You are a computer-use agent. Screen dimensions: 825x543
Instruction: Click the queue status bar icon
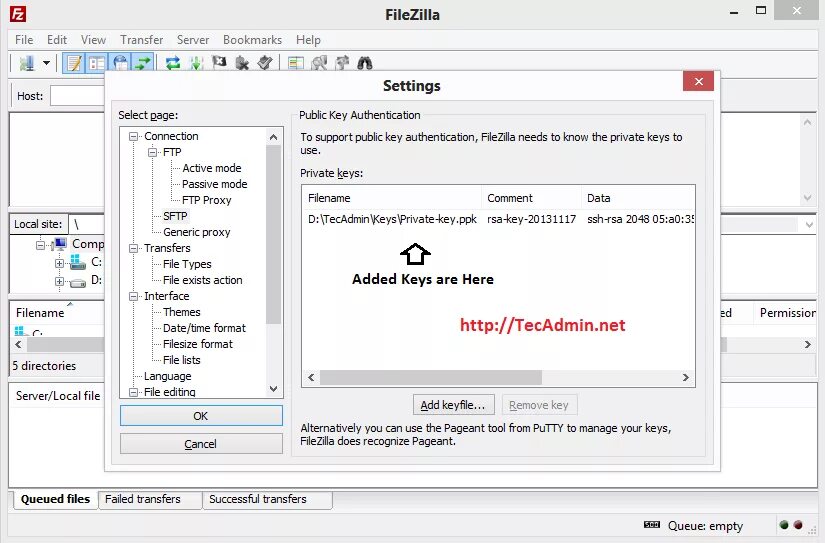651,525
